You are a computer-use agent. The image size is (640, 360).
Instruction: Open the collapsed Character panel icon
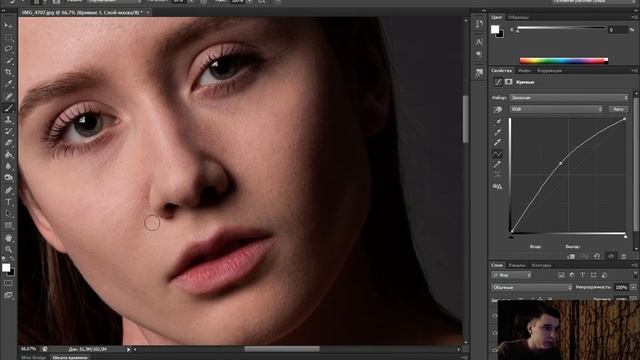479,42
